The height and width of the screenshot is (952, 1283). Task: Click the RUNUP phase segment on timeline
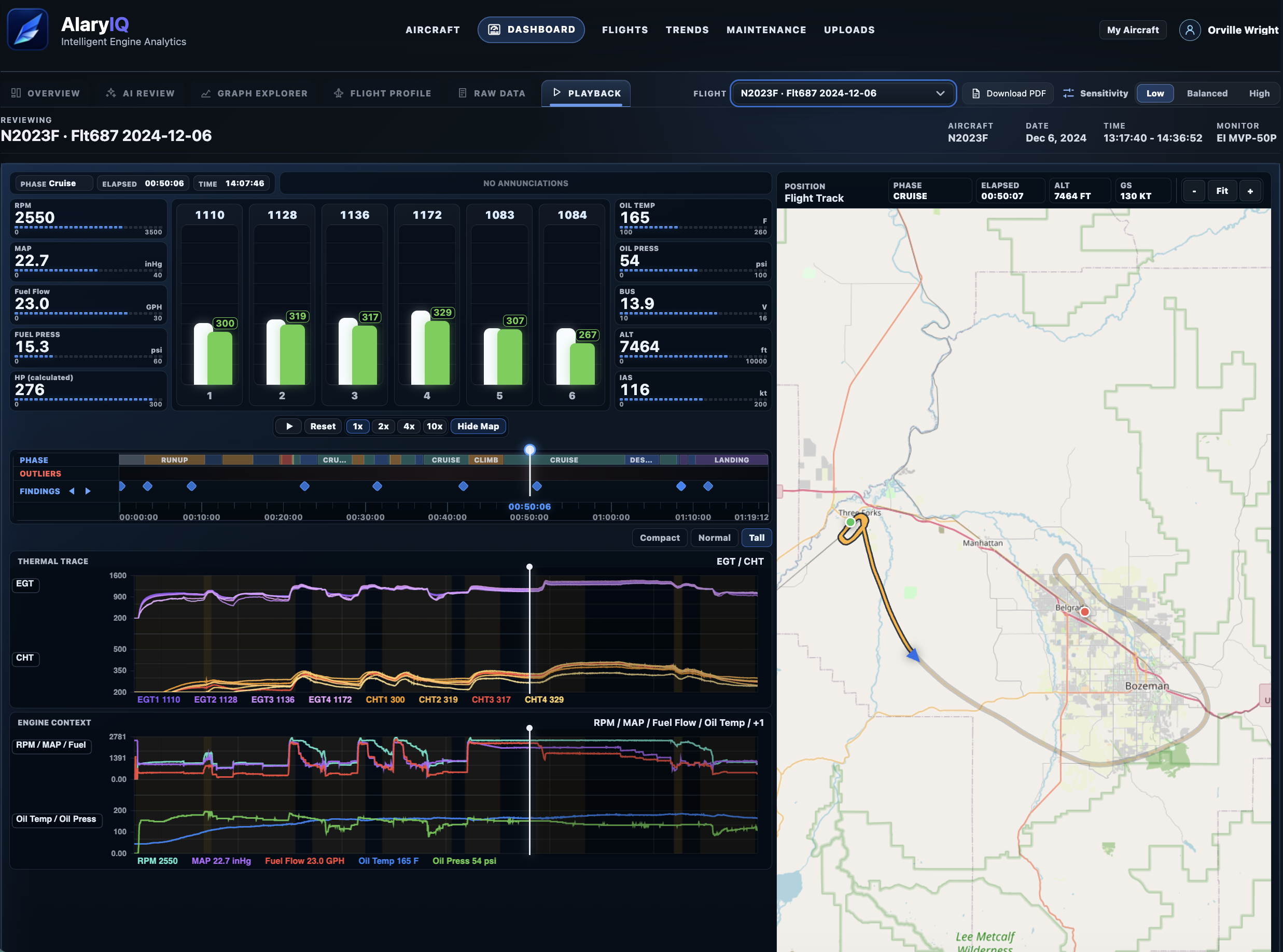click(x=174, y=460)
